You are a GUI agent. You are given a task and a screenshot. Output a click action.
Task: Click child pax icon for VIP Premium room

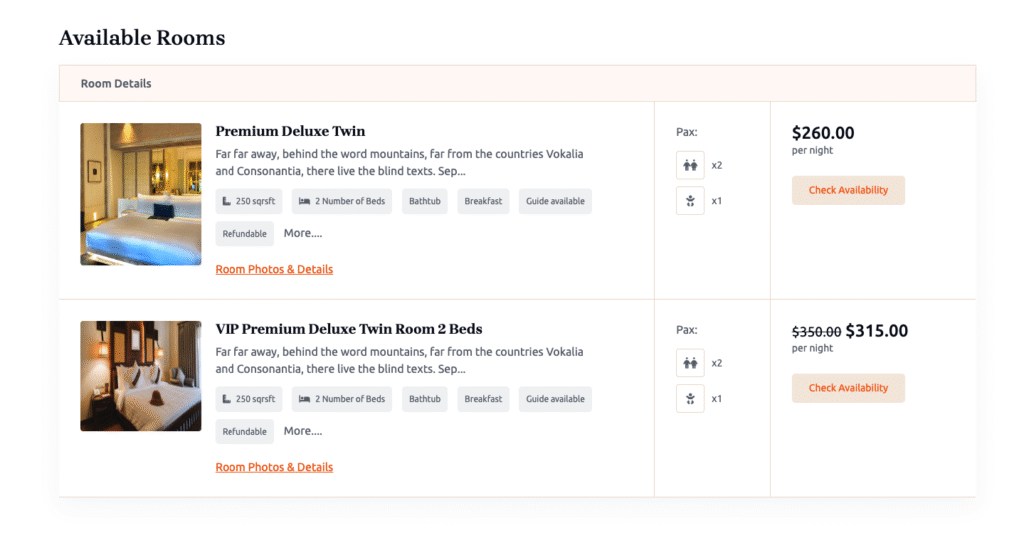[x=690, y=399]
